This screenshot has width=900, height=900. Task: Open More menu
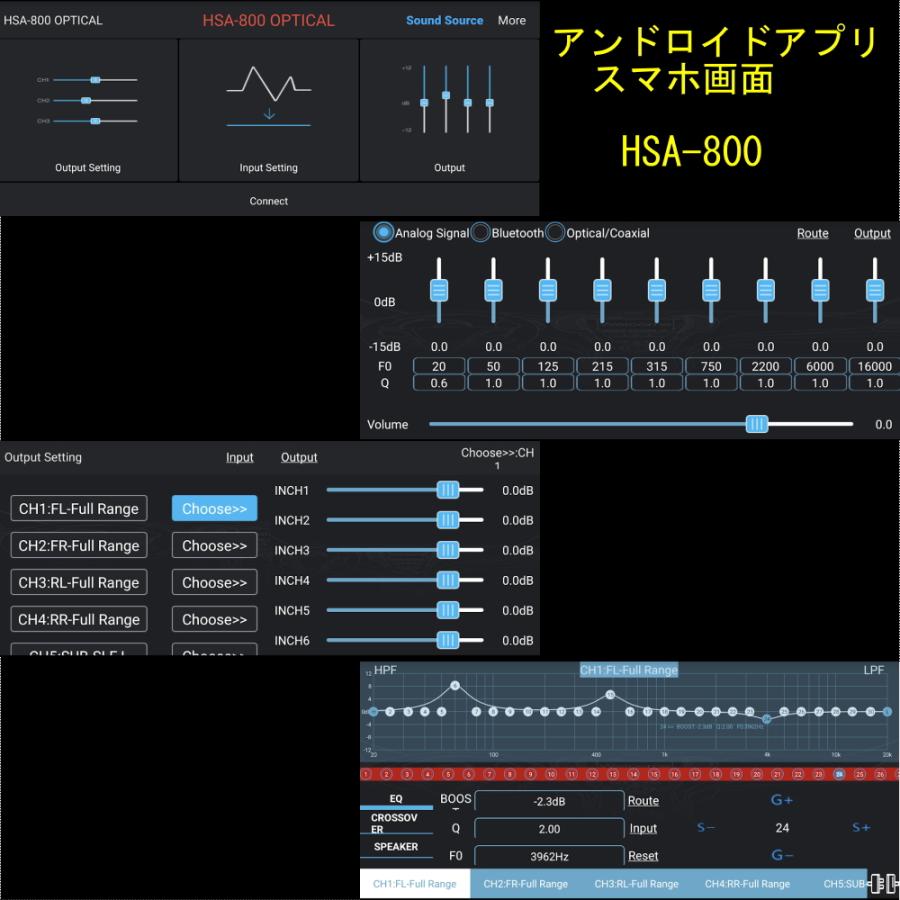pos(511,20)
